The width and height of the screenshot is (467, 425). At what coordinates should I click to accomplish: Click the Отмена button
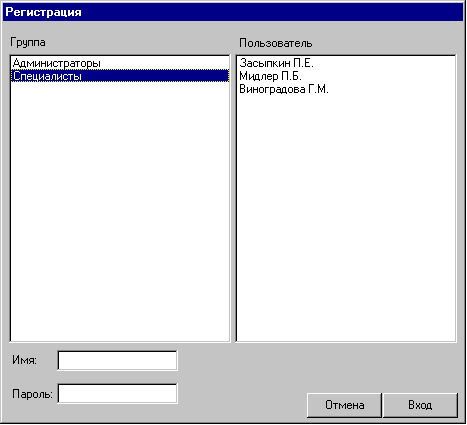click(x=344, y=405)
